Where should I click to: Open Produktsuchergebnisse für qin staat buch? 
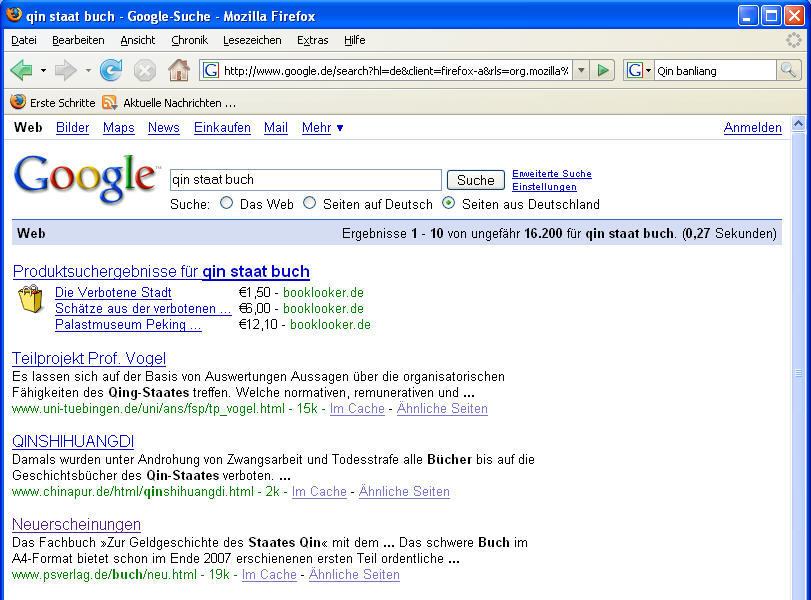coord(161,272)
